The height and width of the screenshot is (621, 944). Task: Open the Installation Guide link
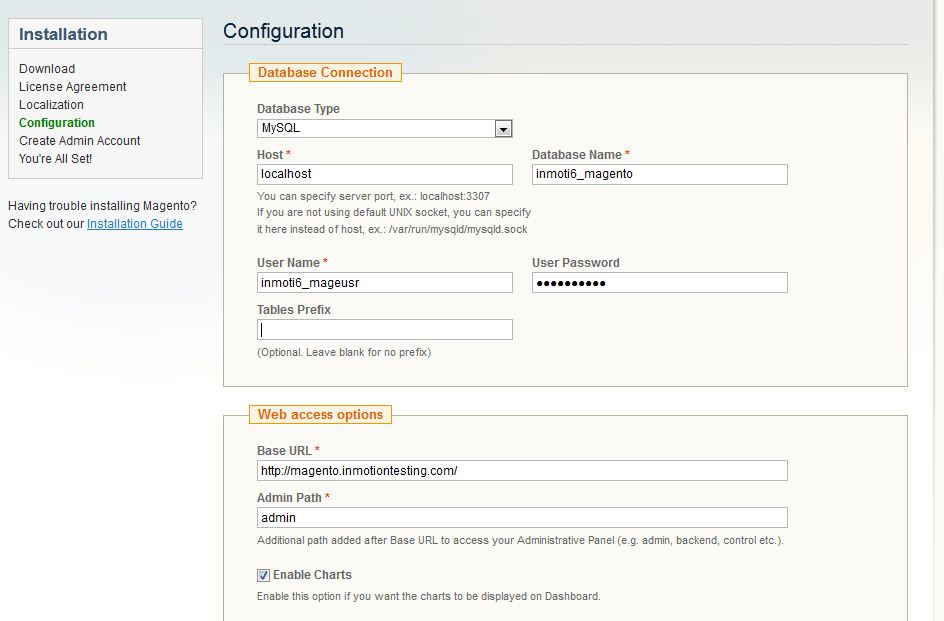tap(135, 224)
